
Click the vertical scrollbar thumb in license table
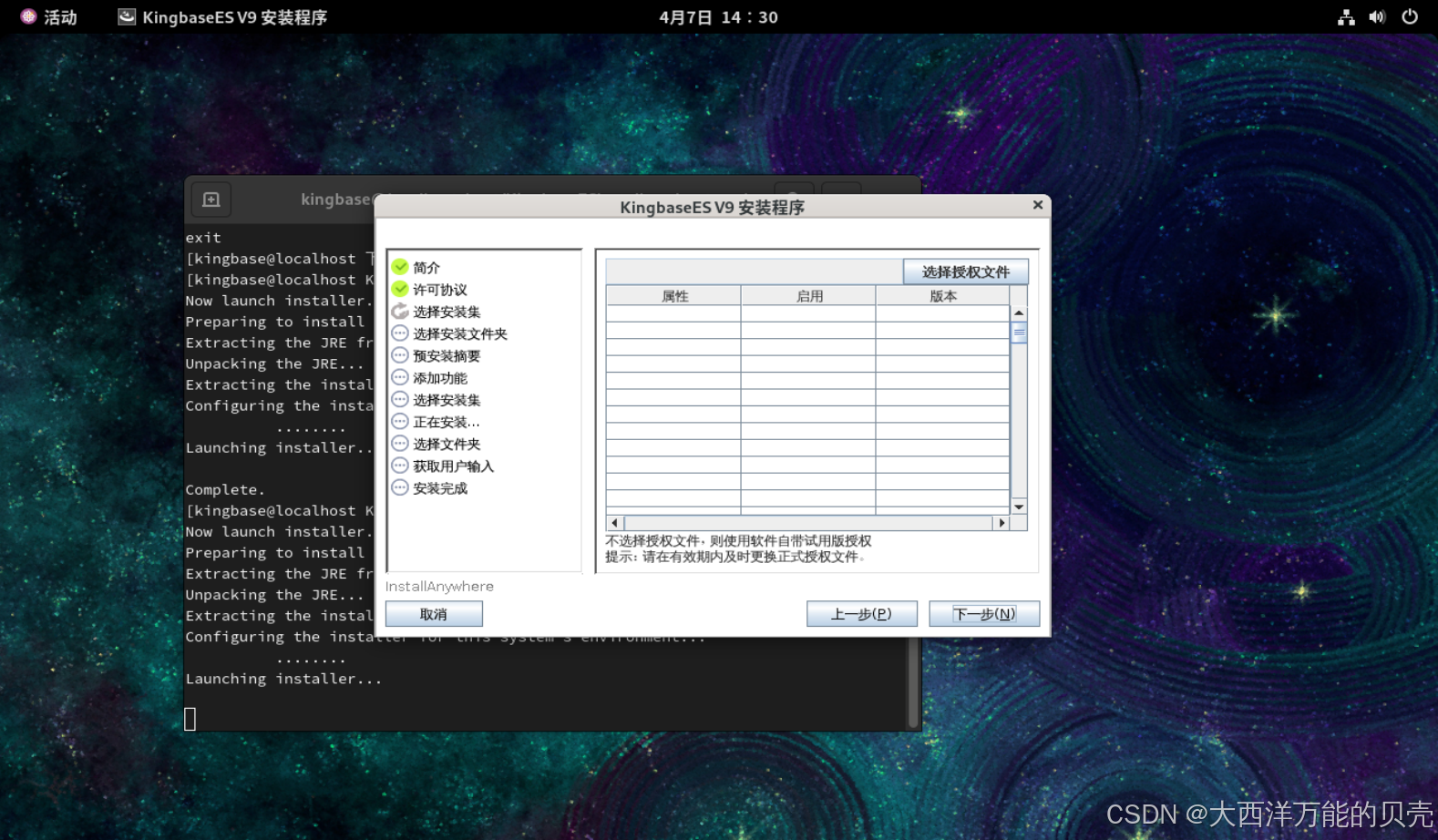click(x=1019, y=333)
